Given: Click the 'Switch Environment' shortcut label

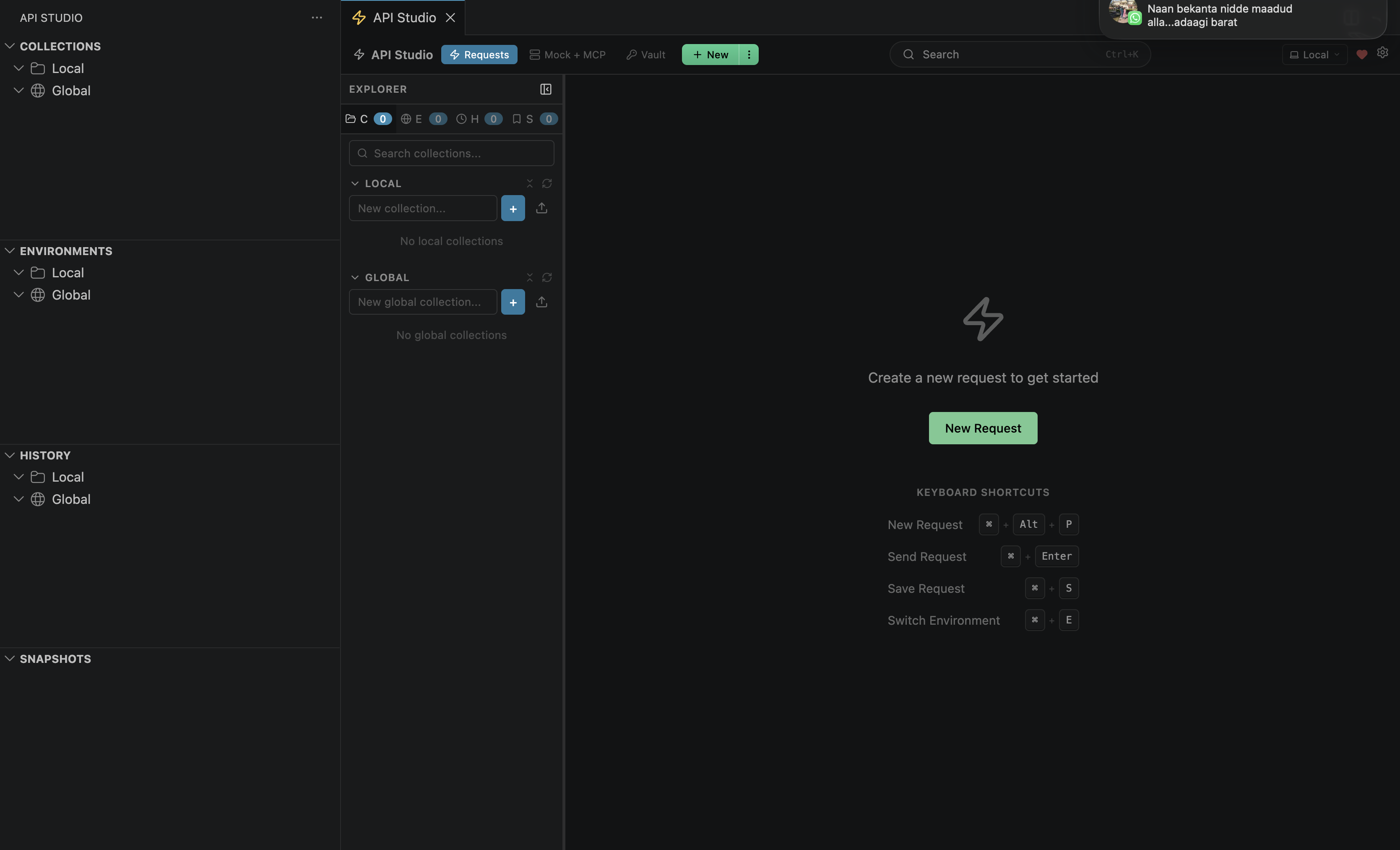Looking at the screenshot, I should 944,621.
